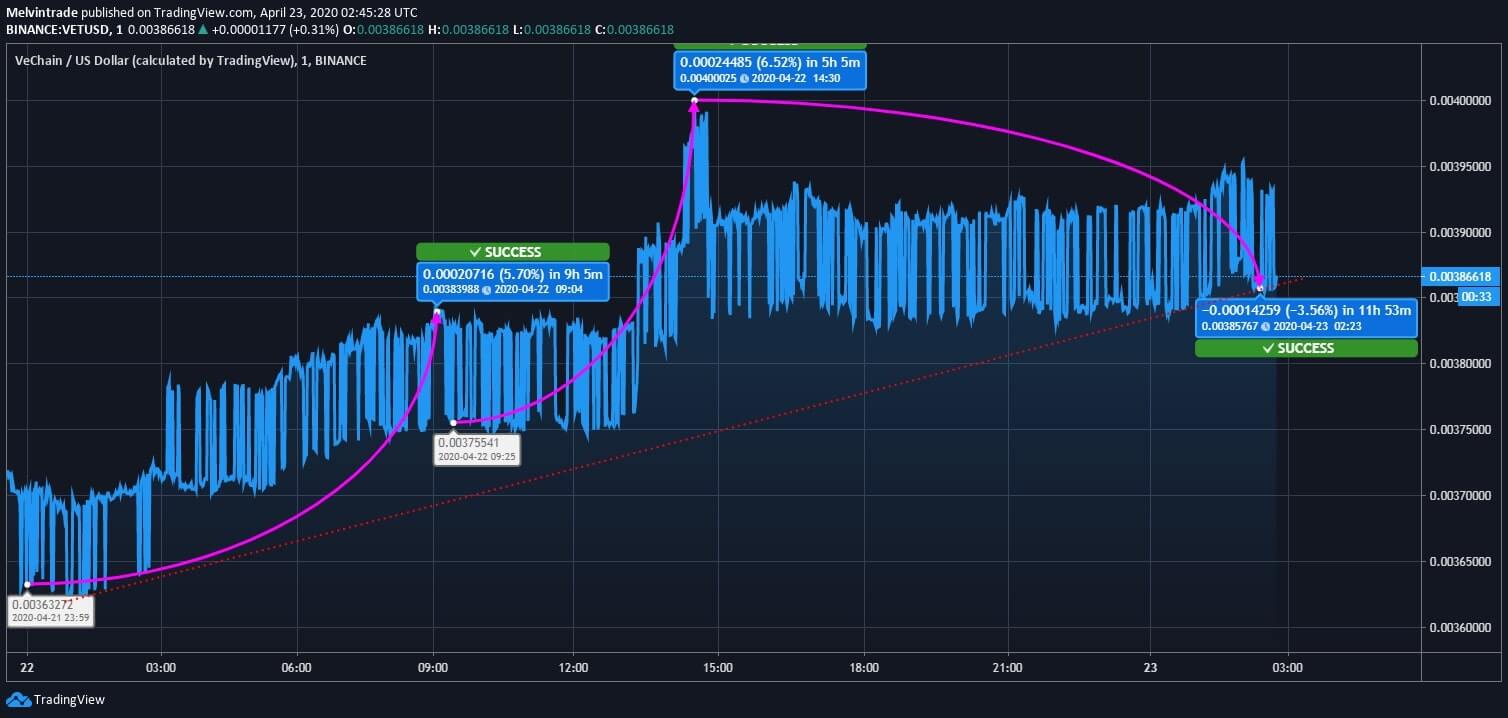Click the date label 22 on time axis

[27, 667]
